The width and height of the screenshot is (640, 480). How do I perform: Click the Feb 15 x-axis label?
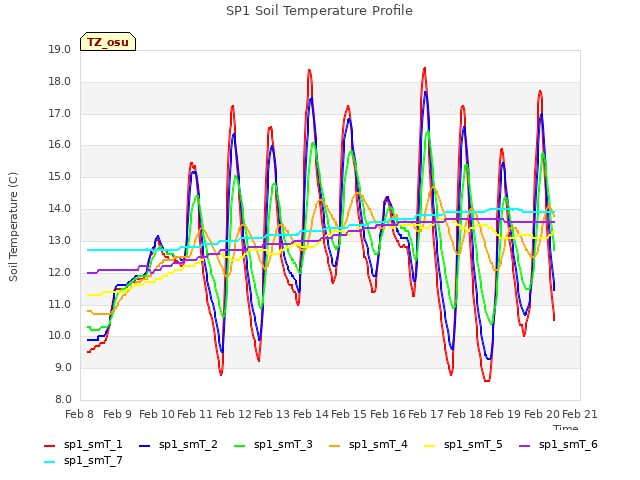click(349, 414)
